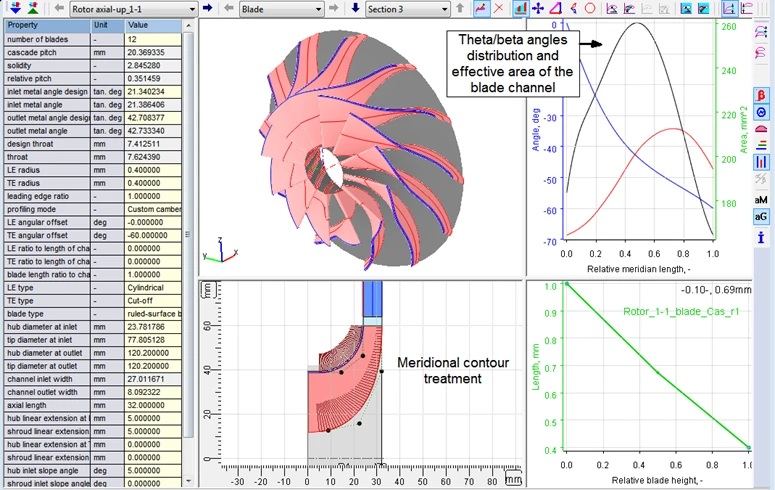This screenshot has height=490, width=775.
Task: Click the blue right arrow after rotor dropdown
Action: pyautogui.click(x=208, y=8)
